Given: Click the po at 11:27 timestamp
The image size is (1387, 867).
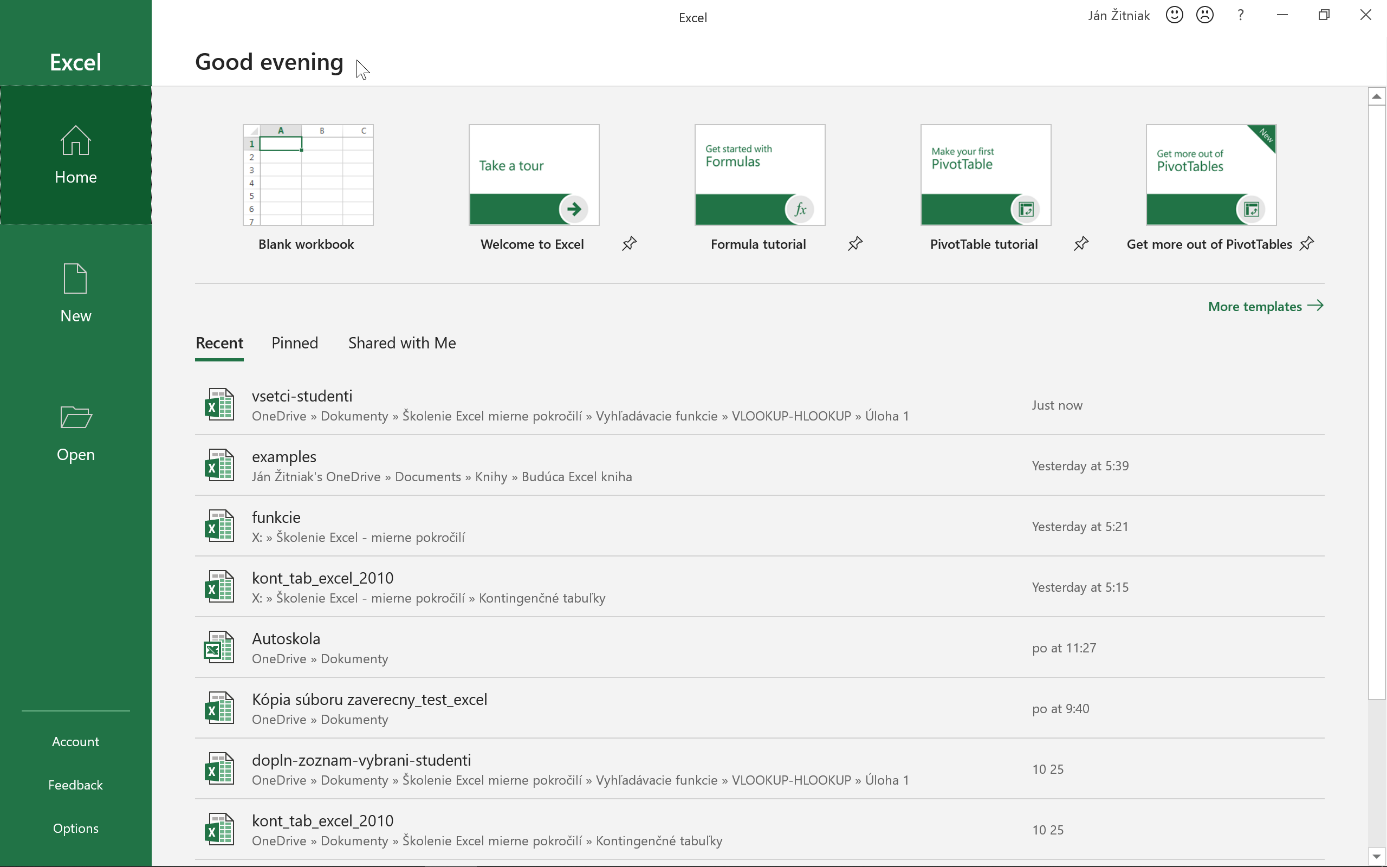Looking at the screenshot, I should click(1064, 648).
